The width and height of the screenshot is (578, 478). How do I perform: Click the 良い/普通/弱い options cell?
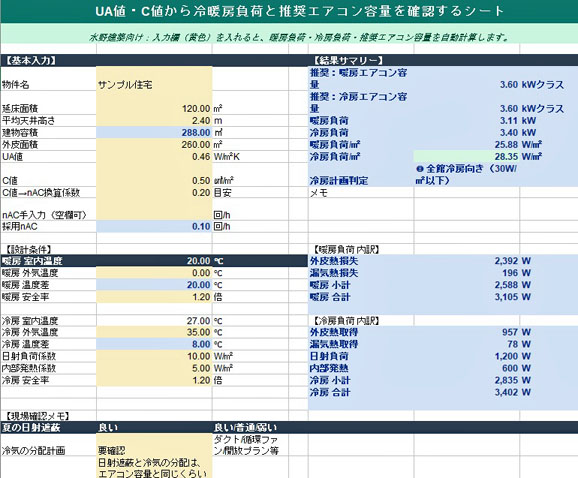pos(250,428)
